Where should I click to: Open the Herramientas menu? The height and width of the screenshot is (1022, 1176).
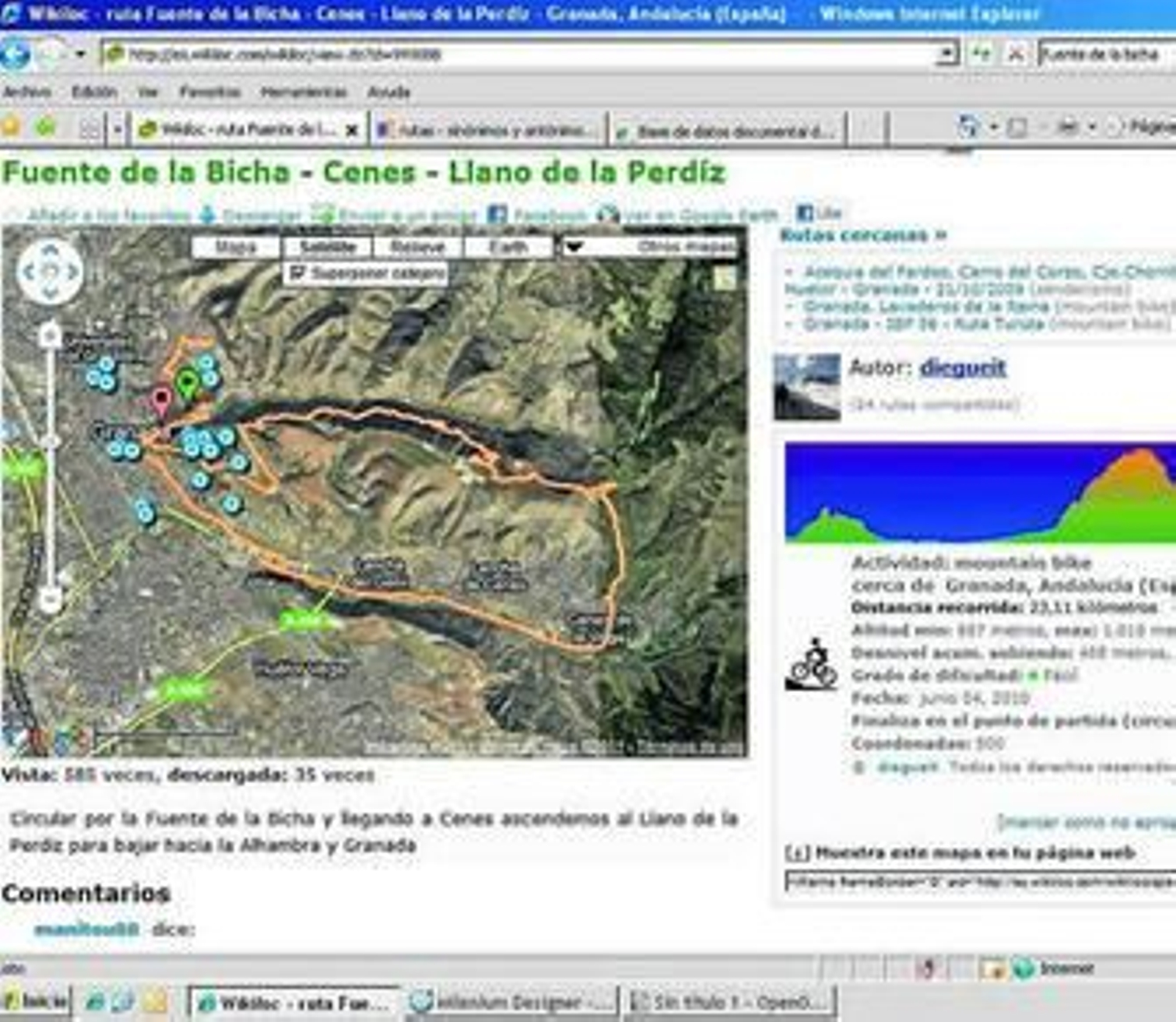[x=303, y=92]
